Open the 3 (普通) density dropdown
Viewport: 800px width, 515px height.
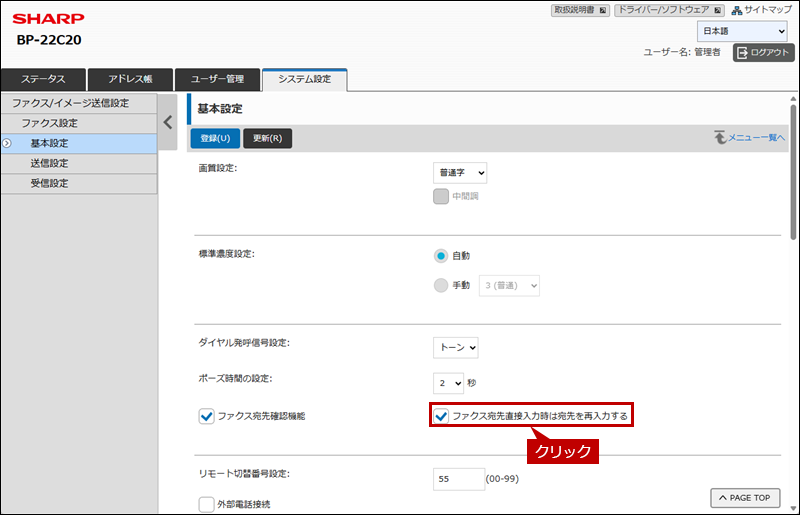tap(509, 285)
